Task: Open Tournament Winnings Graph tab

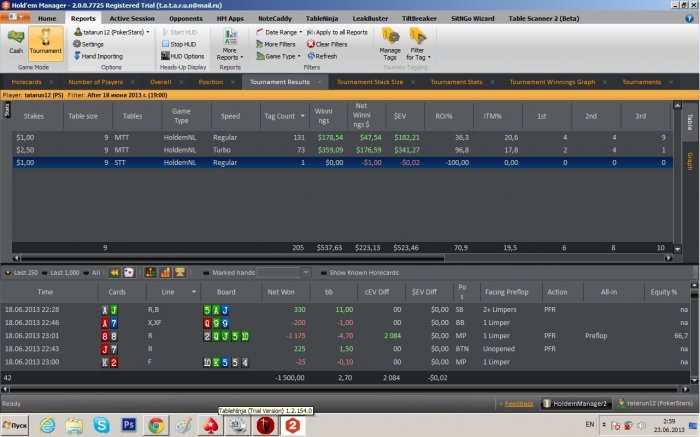Action: pos(552,82)
